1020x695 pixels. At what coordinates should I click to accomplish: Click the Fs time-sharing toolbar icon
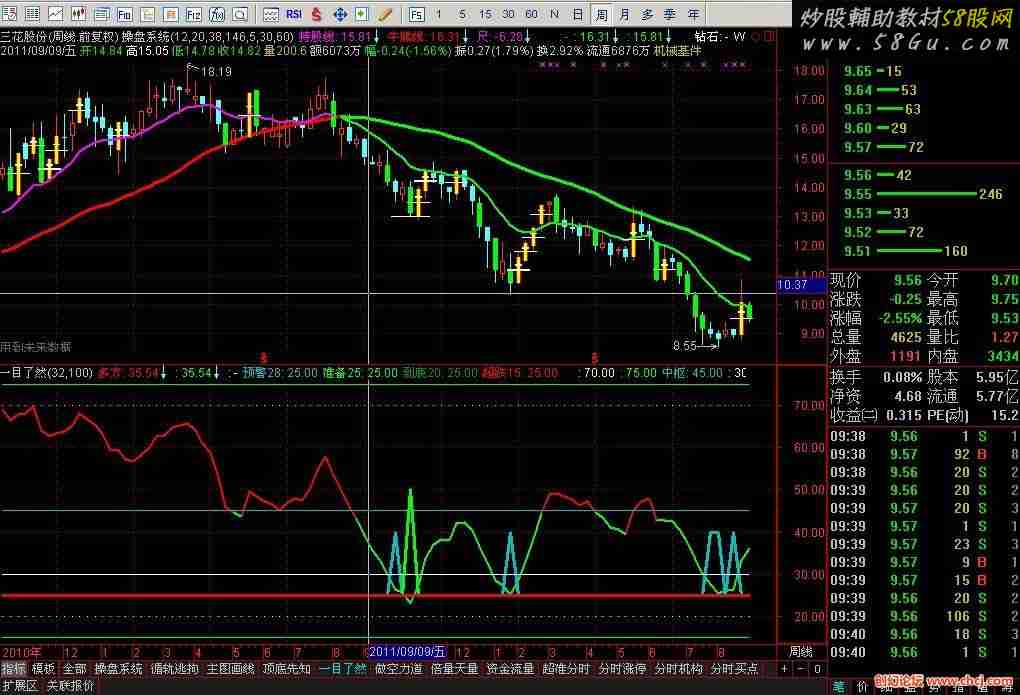click(416, 14)
